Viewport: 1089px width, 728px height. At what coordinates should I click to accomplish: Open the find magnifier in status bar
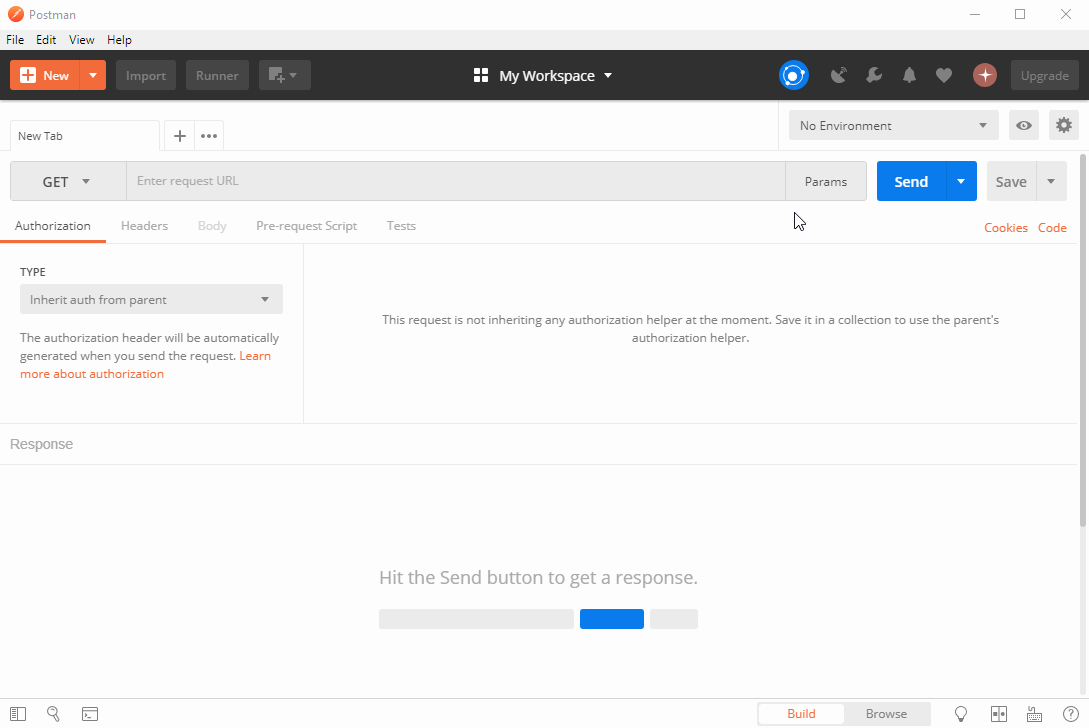[x=53, y=713]
